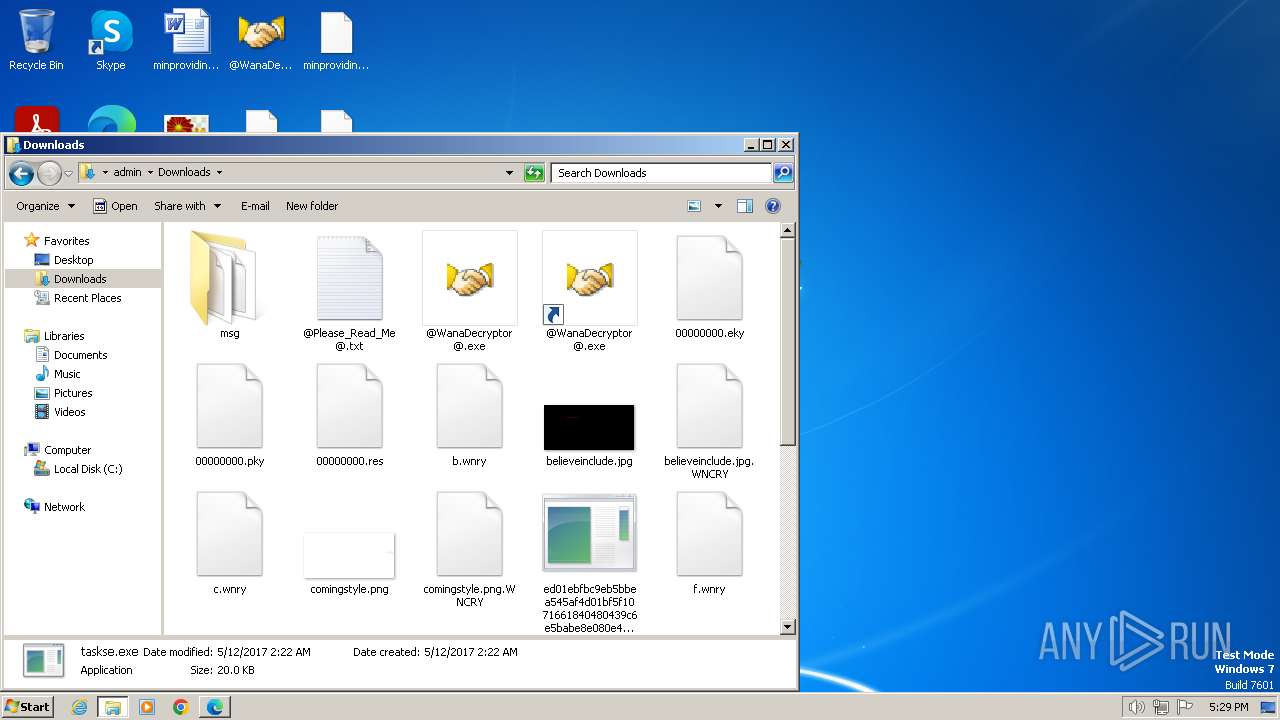Click the volume speaker tray icon
The width and height of the screenshot is (1280, 720).
click(x=1136, y=707)
